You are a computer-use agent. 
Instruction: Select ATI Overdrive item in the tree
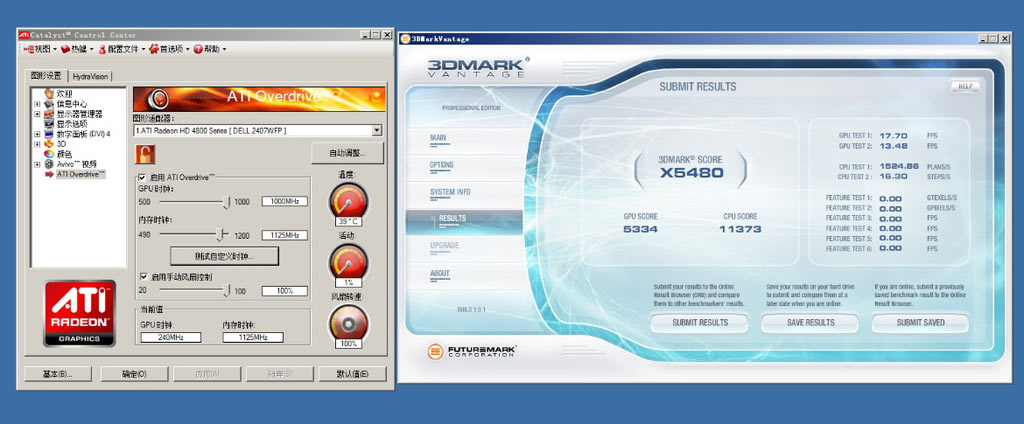pos(80,174)
